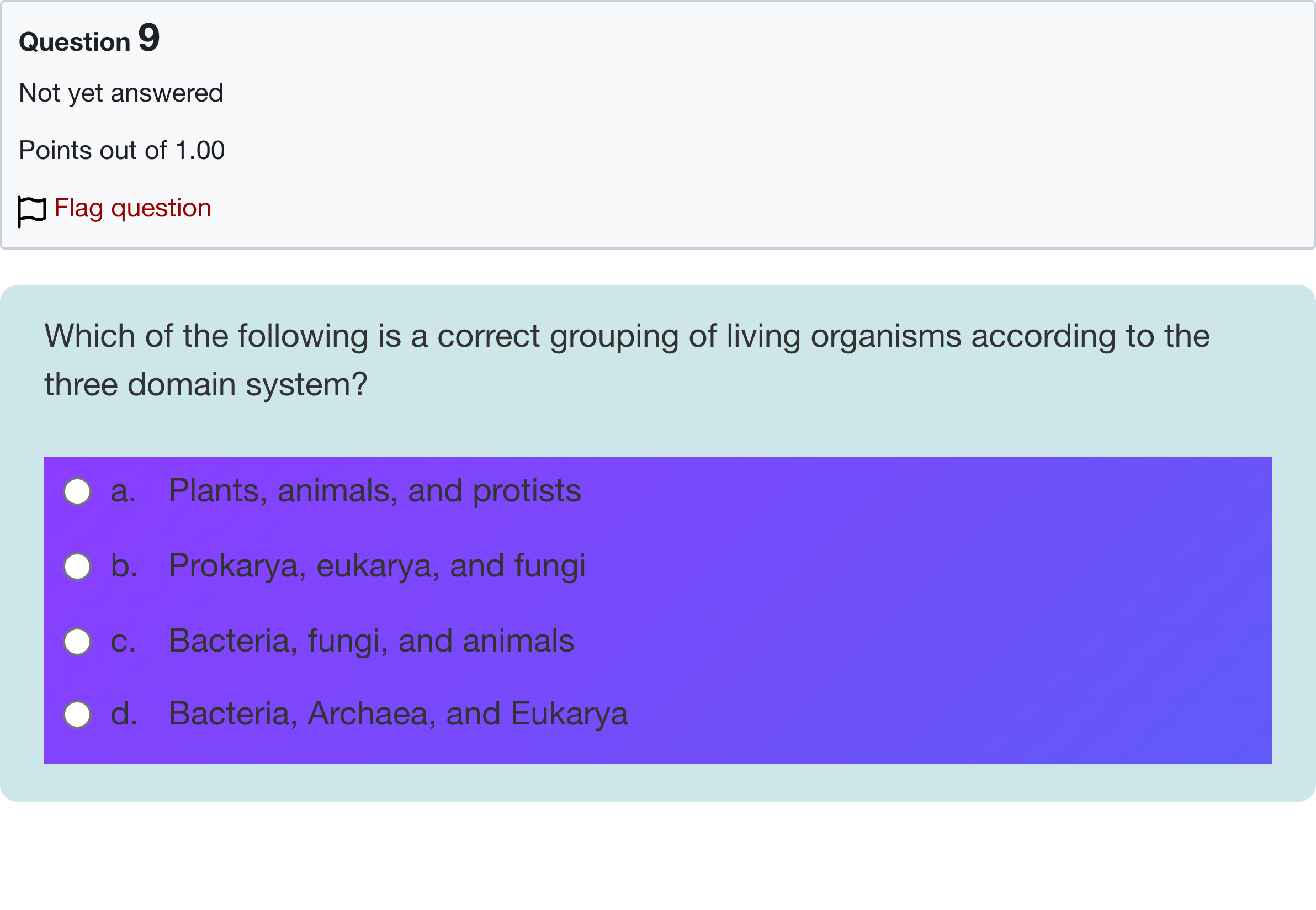Click the answer text "Bacteria, fungi, and animals"
This screenshot has width=1316, height=910.
point(371,641)
